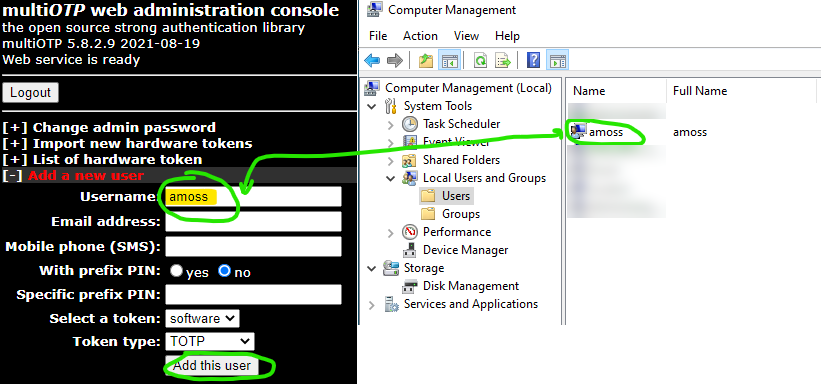Click the Services and Applications icon
822x384 pixels.
coord(391,304)
